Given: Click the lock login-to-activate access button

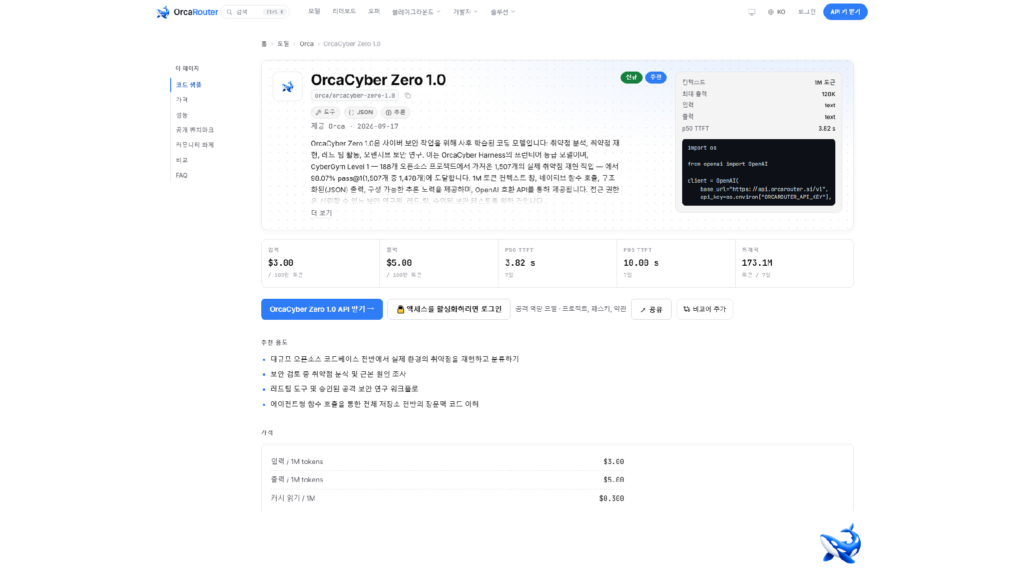Looking at the screenshot, I should (449, 309).
